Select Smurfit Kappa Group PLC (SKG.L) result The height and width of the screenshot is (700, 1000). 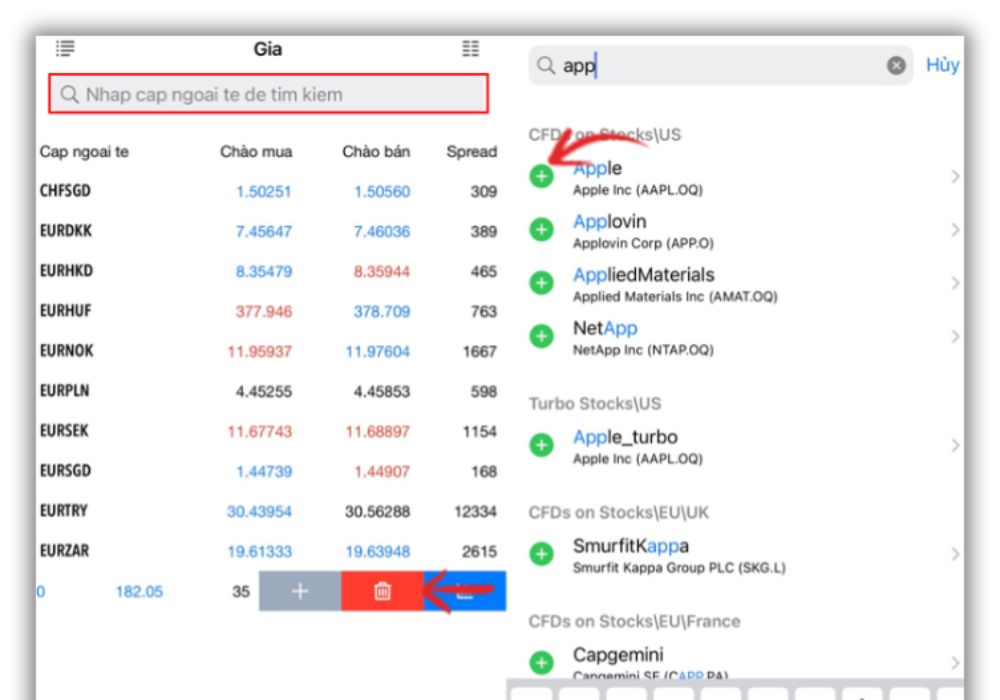pos(679,568)
